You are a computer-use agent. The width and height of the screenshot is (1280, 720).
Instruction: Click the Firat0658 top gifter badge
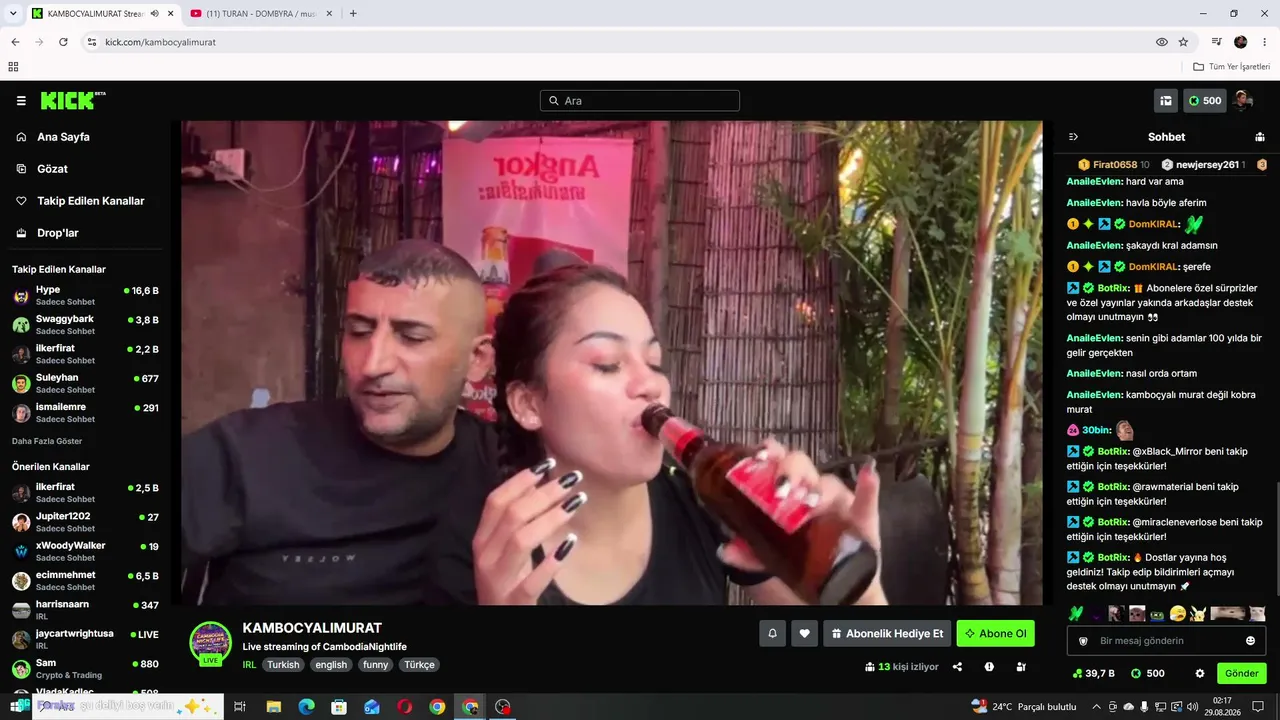tap(1113, 165)
